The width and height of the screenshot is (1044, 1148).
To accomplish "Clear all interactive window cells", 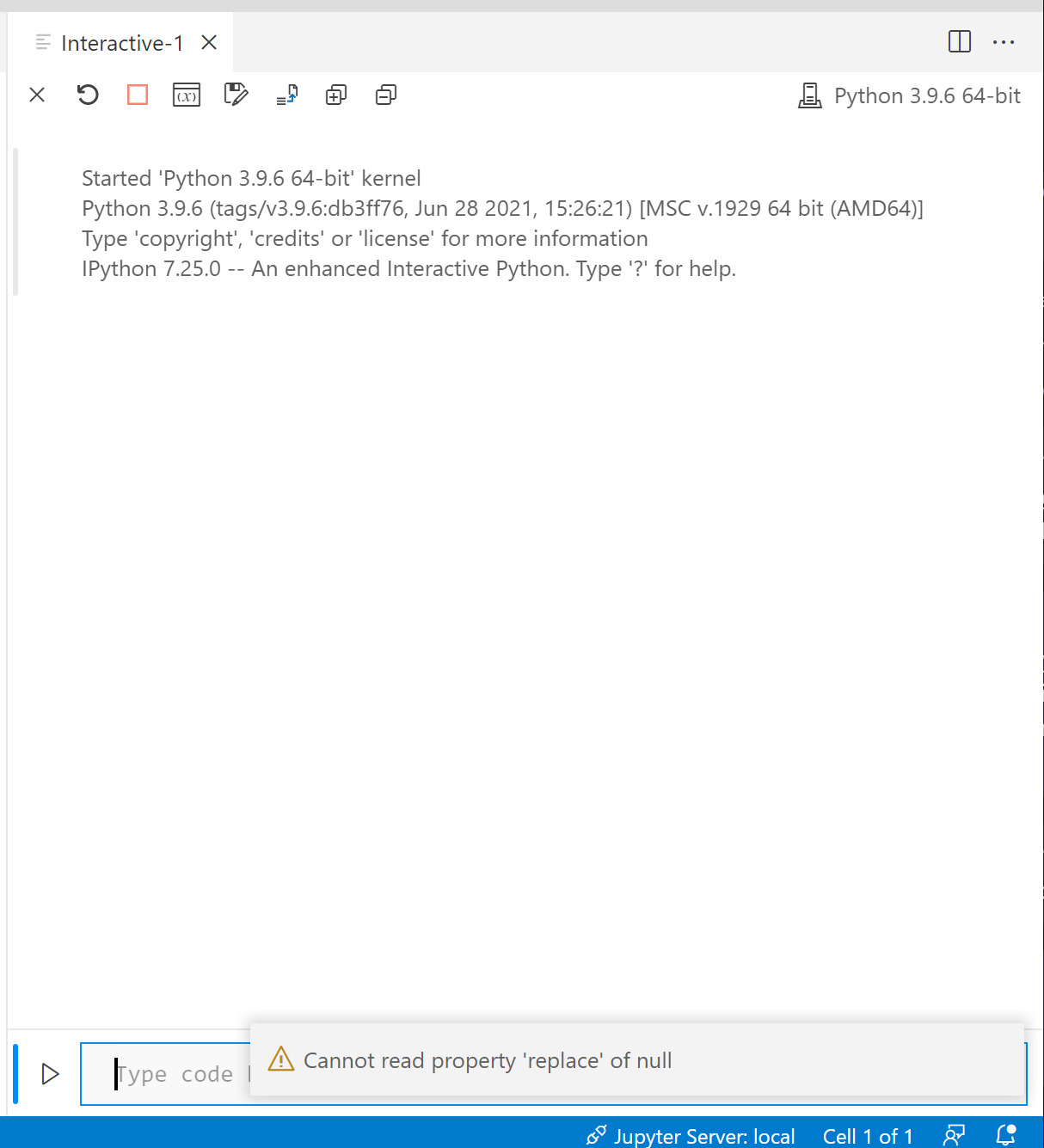I will (x=37, y=95).
